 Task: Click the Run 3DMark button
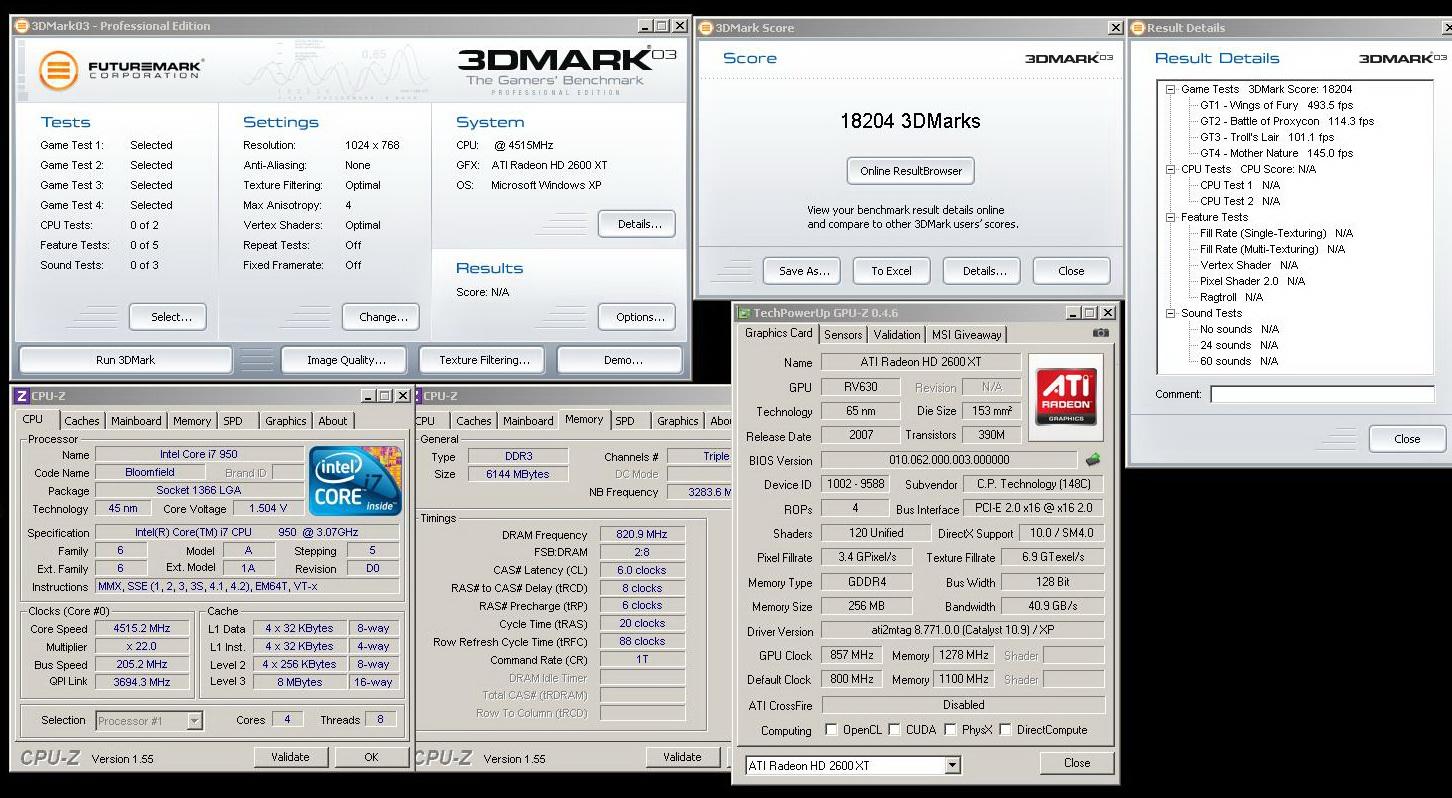pos(126,360)
